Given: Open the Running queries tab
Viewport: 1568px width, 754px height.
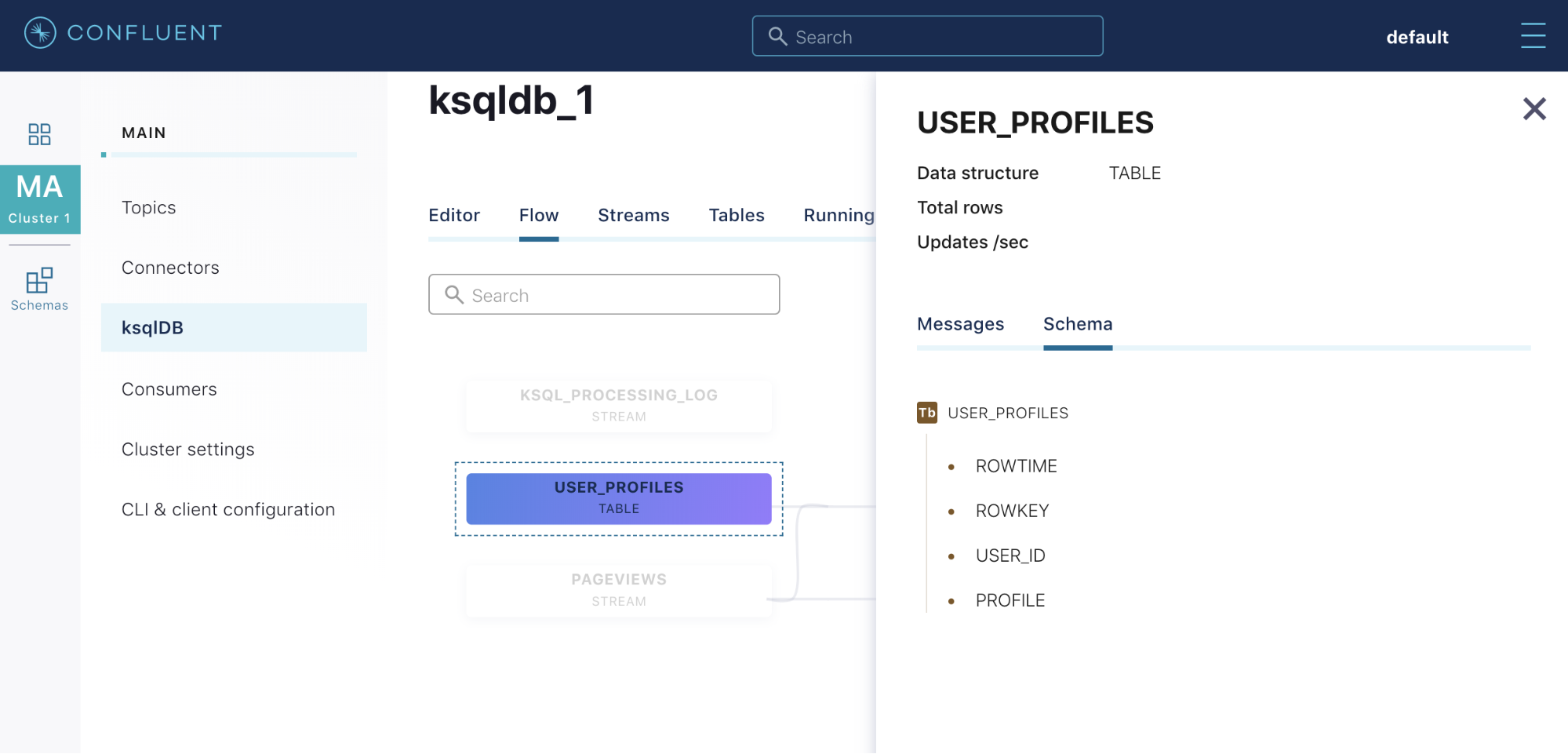Looking at the screenshot, I should pyautogui.click(x=839, y=215).
